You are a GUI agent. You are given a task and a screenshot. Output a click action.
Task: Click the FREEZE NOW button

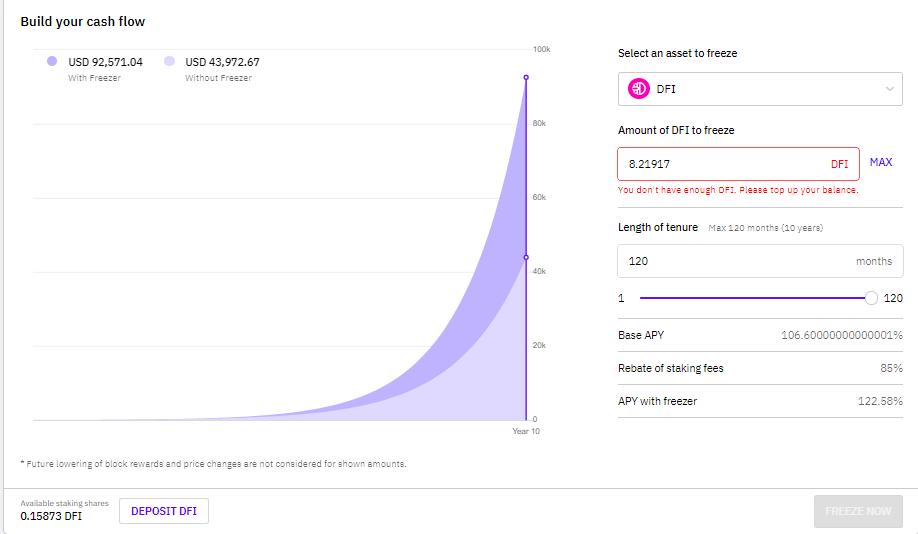[858, 511]
